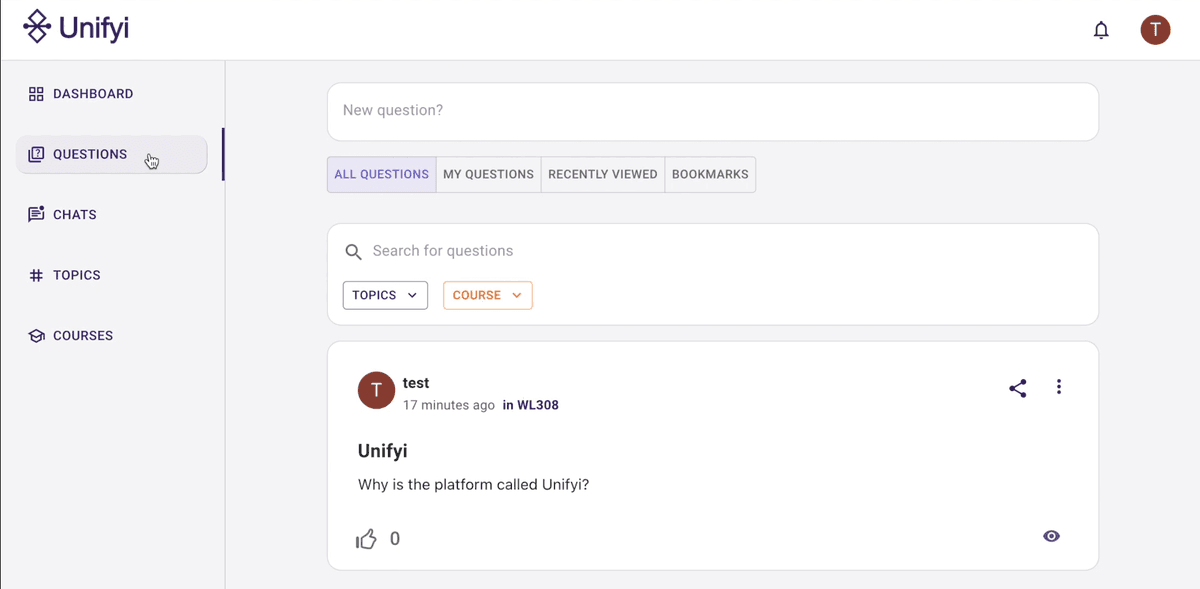The width and height of the screenshot is (1200, 589).
Task: Expand the TOPICS filter dropdown
Action: 385,295
